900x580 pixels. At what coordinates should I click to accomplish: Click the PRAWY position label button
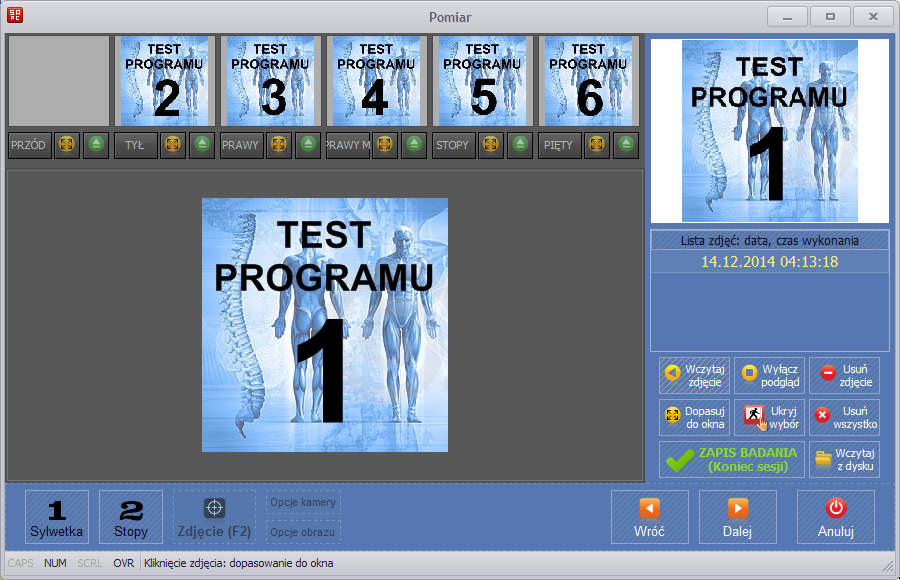click(x=240, y=145)
